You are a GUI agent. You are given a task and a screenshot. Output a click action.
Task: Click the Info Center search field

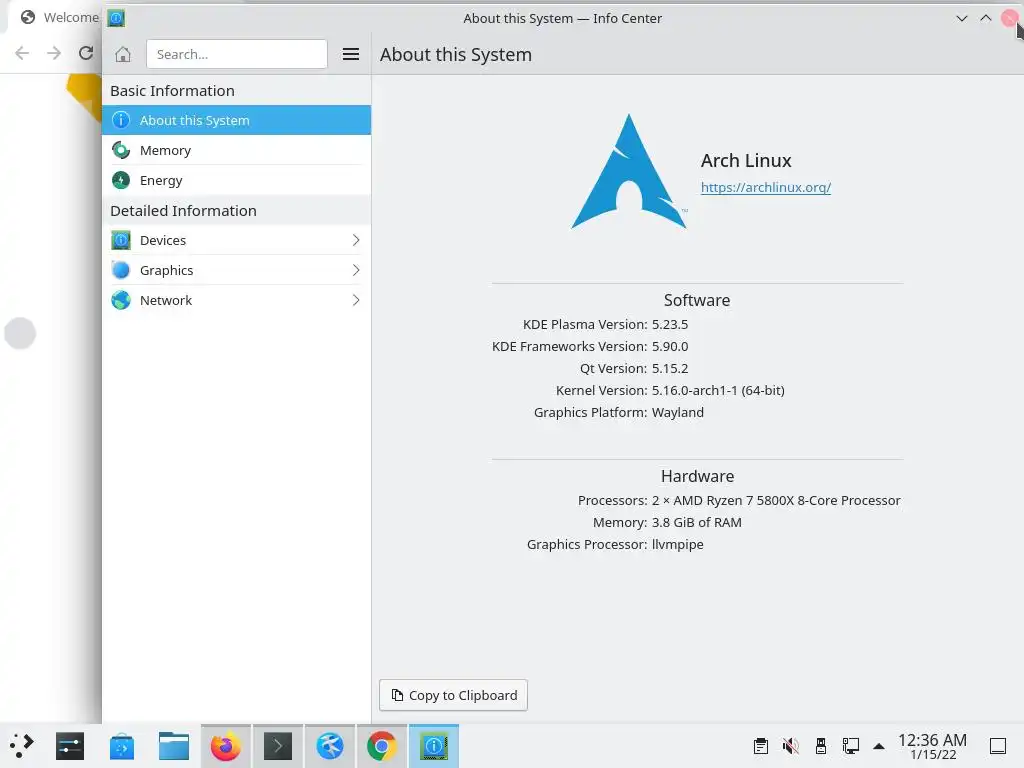point(236,54)
